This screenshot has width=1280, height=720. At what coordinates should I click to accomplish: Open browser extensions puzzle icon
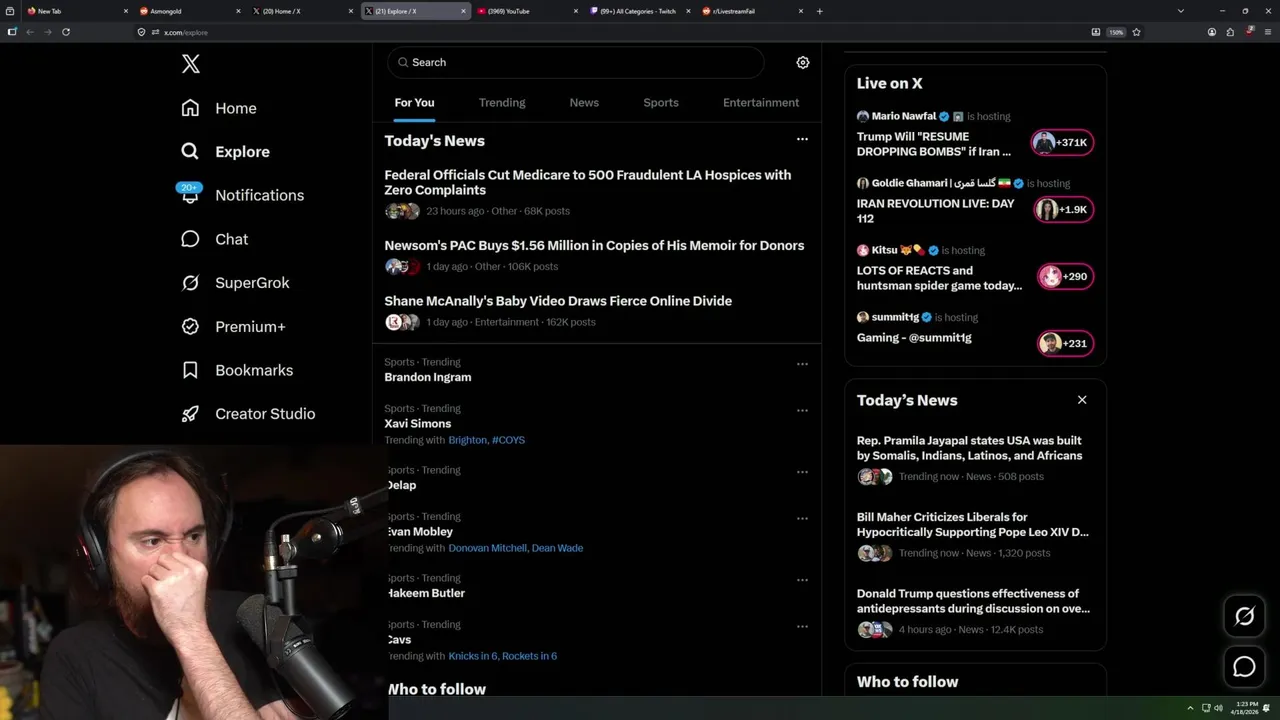tap(1230, 32)
